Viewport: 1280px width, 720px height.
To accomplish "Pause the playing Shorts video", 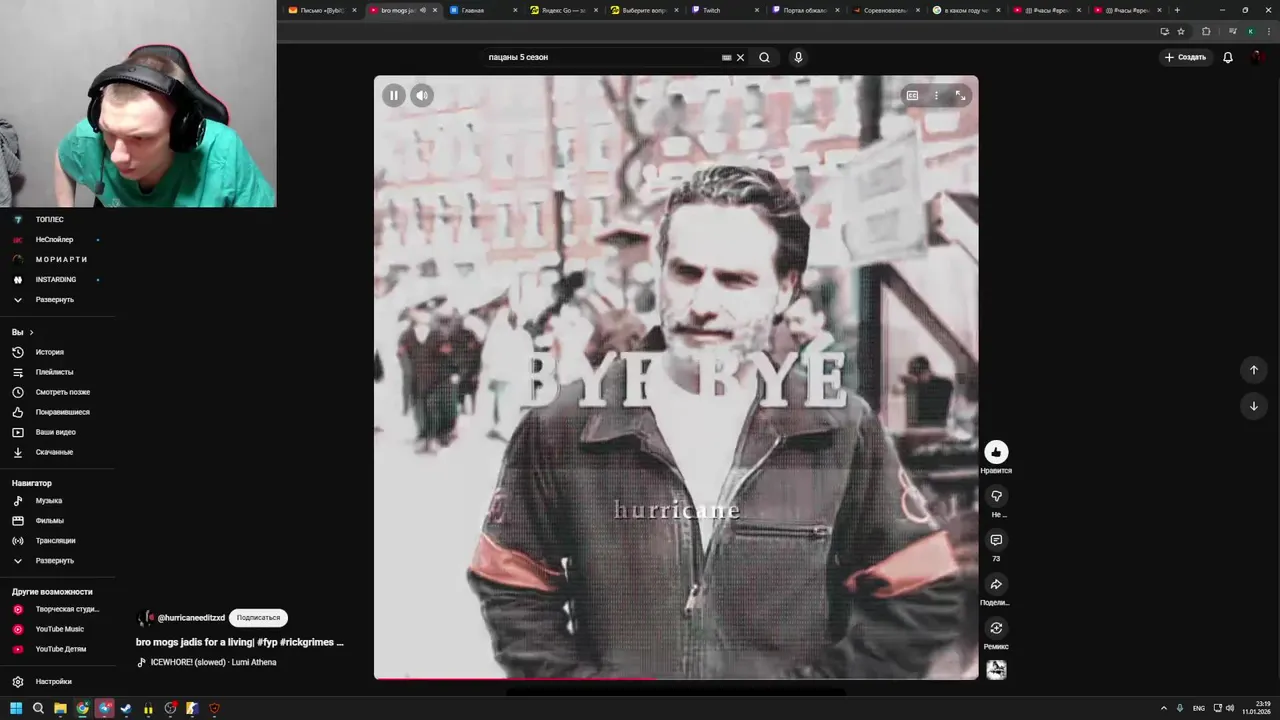I will pyautogui.click(x=394, y=96).
